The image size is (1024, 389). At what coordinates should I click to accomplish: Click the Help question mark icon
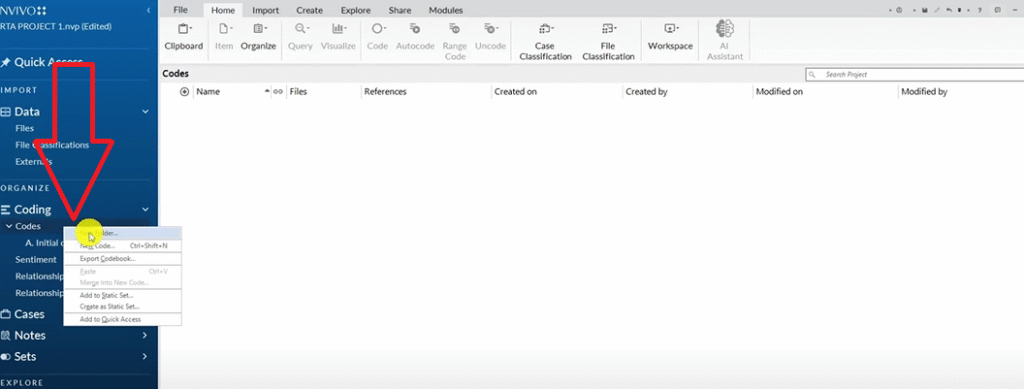980,10
